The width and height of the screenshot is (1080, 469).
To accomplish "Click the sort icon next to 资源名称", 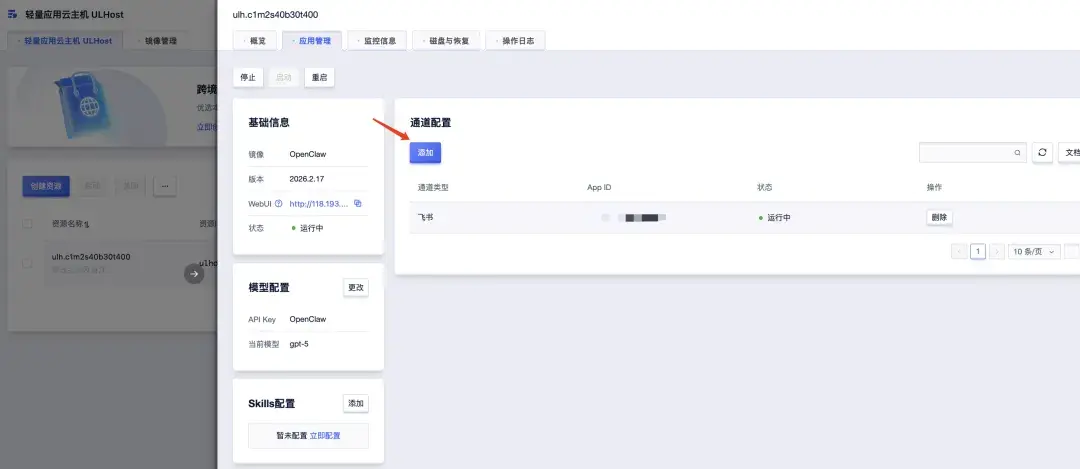I will click(x=87, y=225).
